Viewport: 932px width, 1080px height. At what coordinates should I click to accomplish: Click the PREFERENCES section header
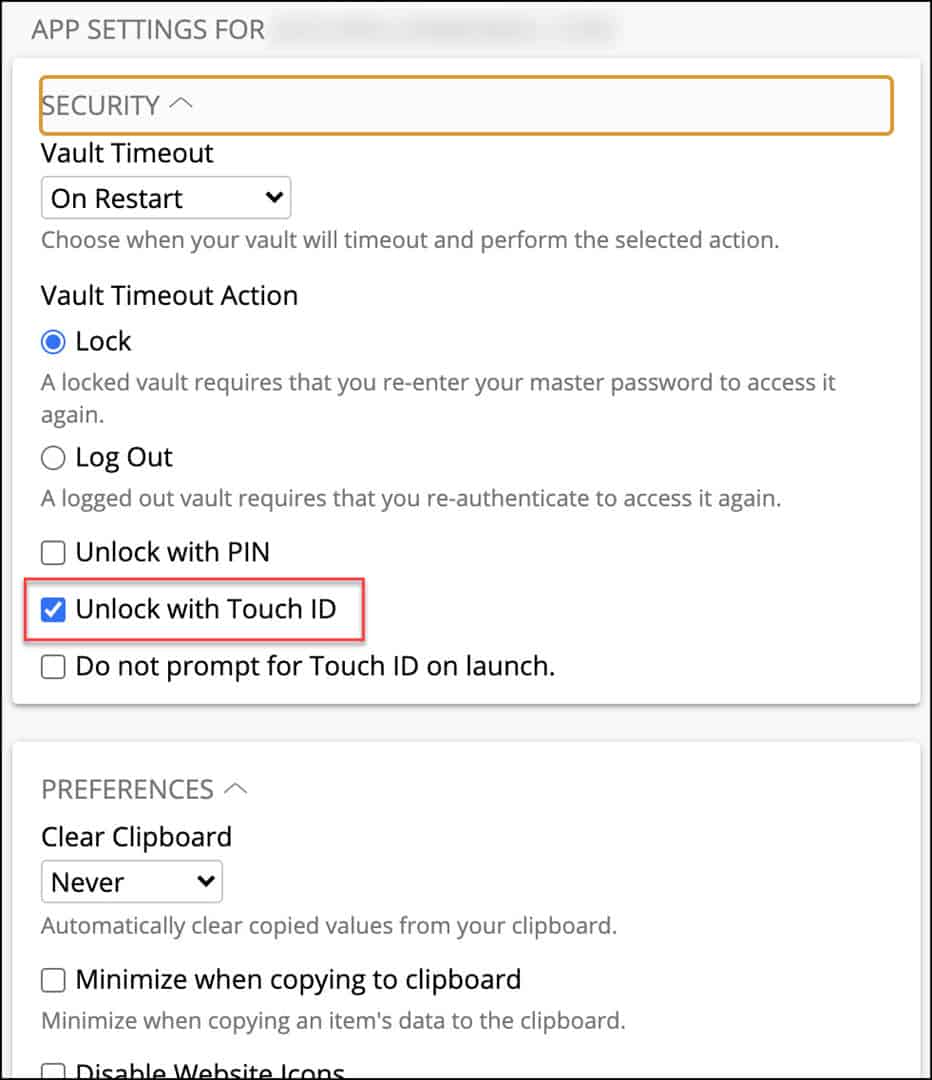click(x=127, y=788)
